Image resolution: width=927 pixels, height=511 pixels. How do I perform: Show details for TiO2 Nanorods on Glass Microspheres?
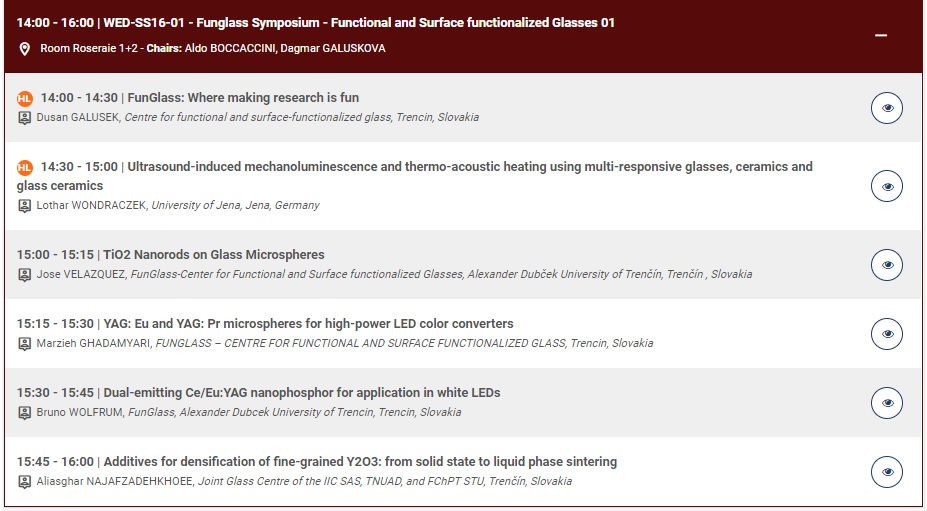(x=887, y=264)
